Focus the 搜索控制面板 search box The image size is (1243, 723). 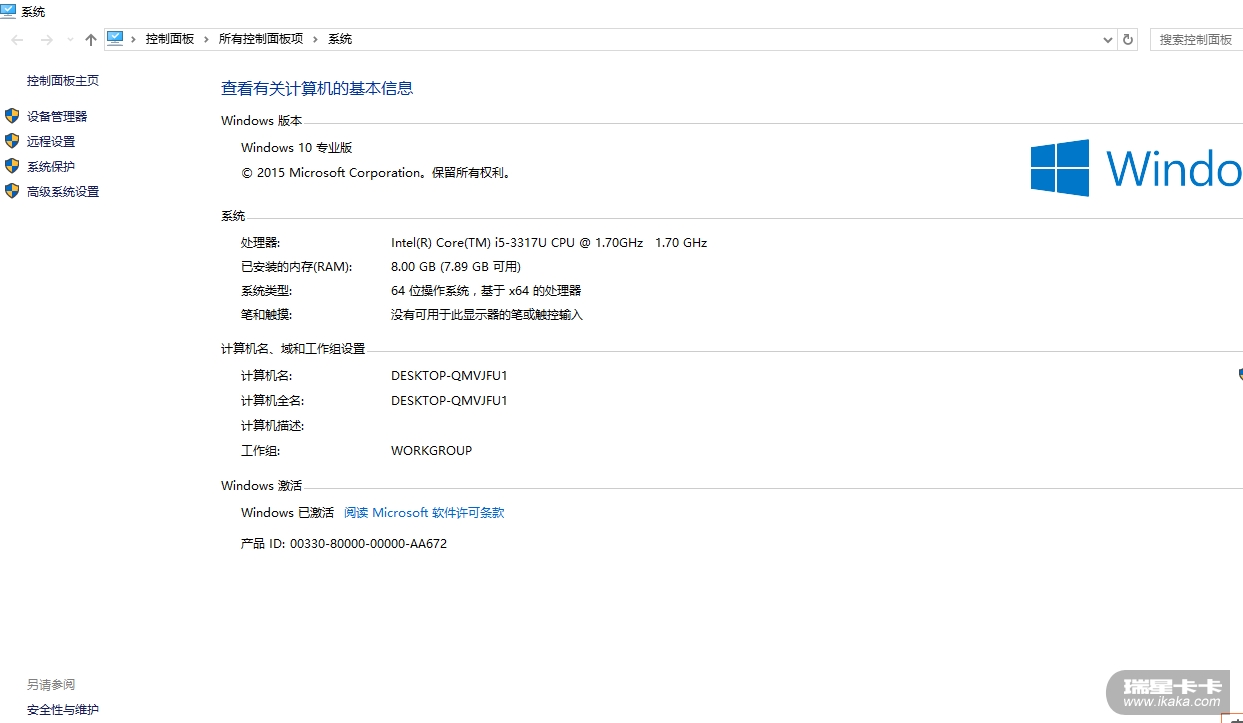1196,39
